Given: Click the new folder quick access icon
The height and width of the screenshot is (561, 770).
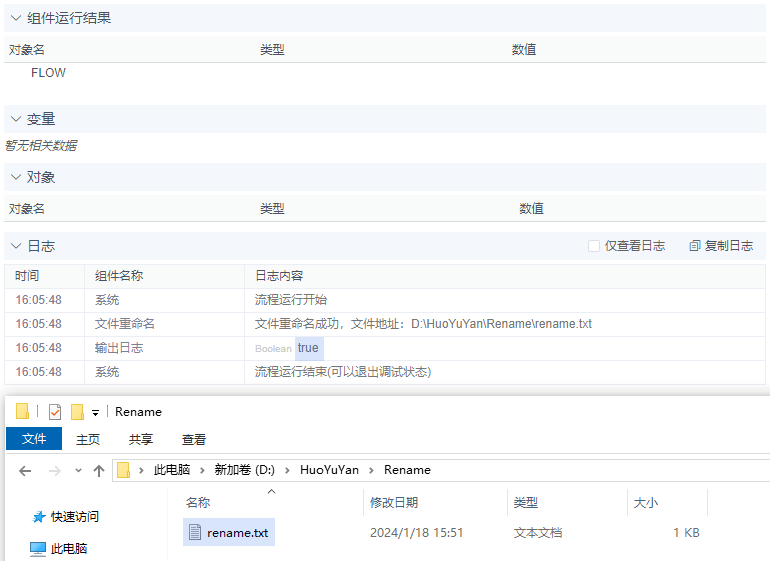Looking at the screenshot, I should tap(77, 412).
